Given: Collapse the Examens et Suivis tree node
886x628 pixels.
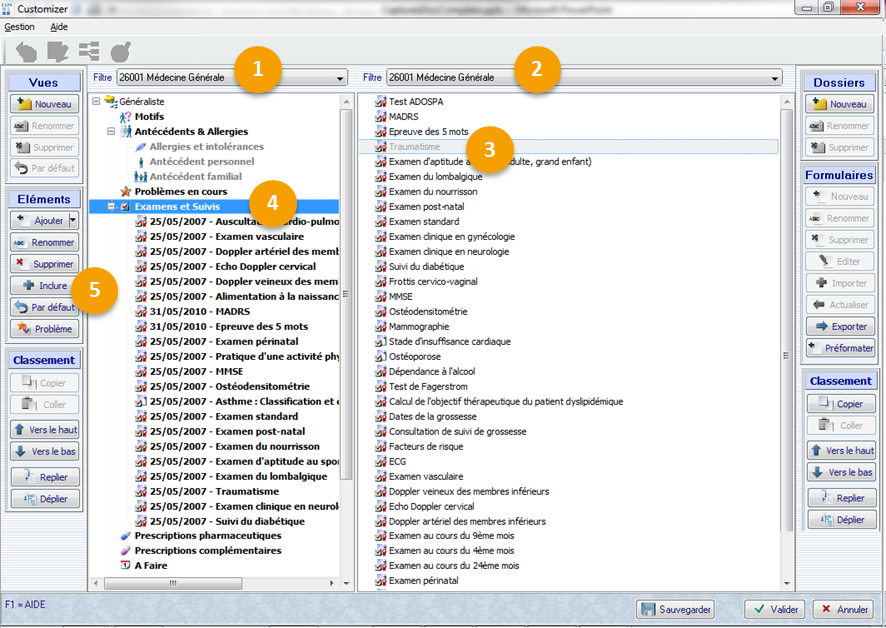Looking at the screenshot, I should (110, 207).
